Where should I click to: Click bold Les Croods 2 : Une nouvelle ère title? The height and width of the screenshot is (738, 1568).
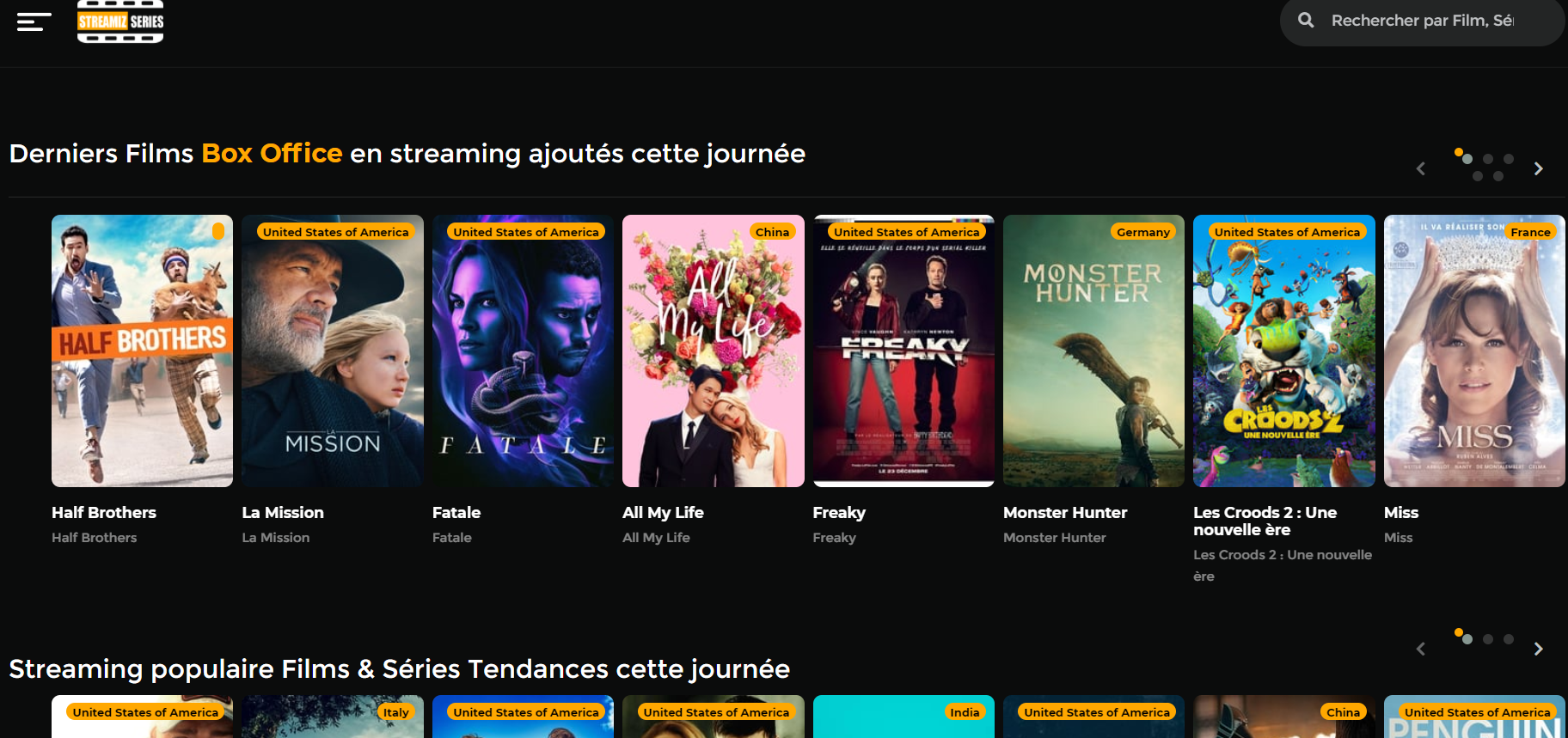[1265, 521]
